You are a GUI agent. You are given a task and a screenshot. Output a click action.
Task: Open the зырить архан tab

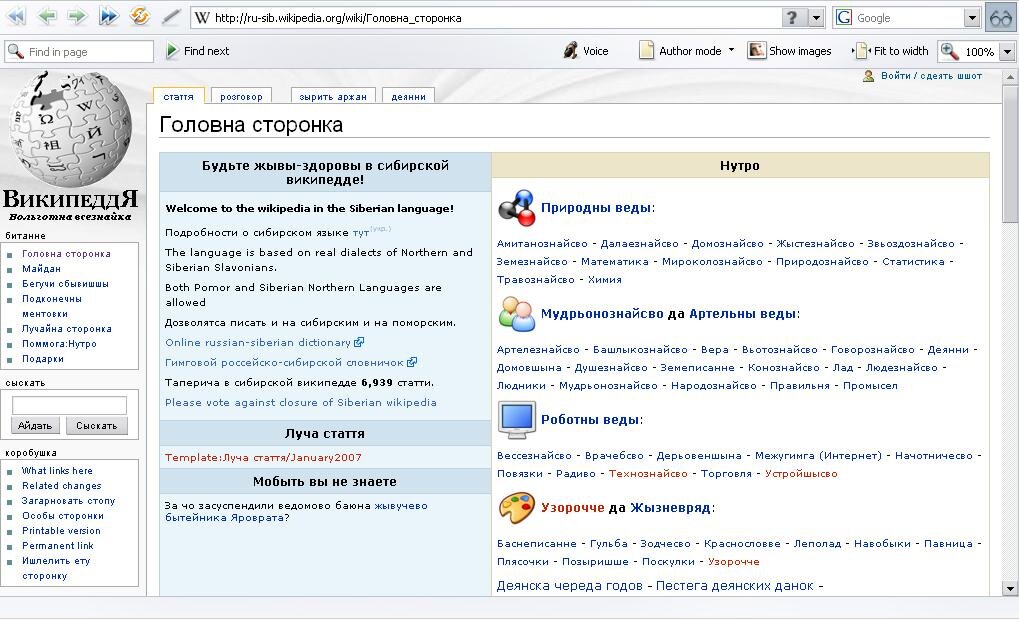333,96
